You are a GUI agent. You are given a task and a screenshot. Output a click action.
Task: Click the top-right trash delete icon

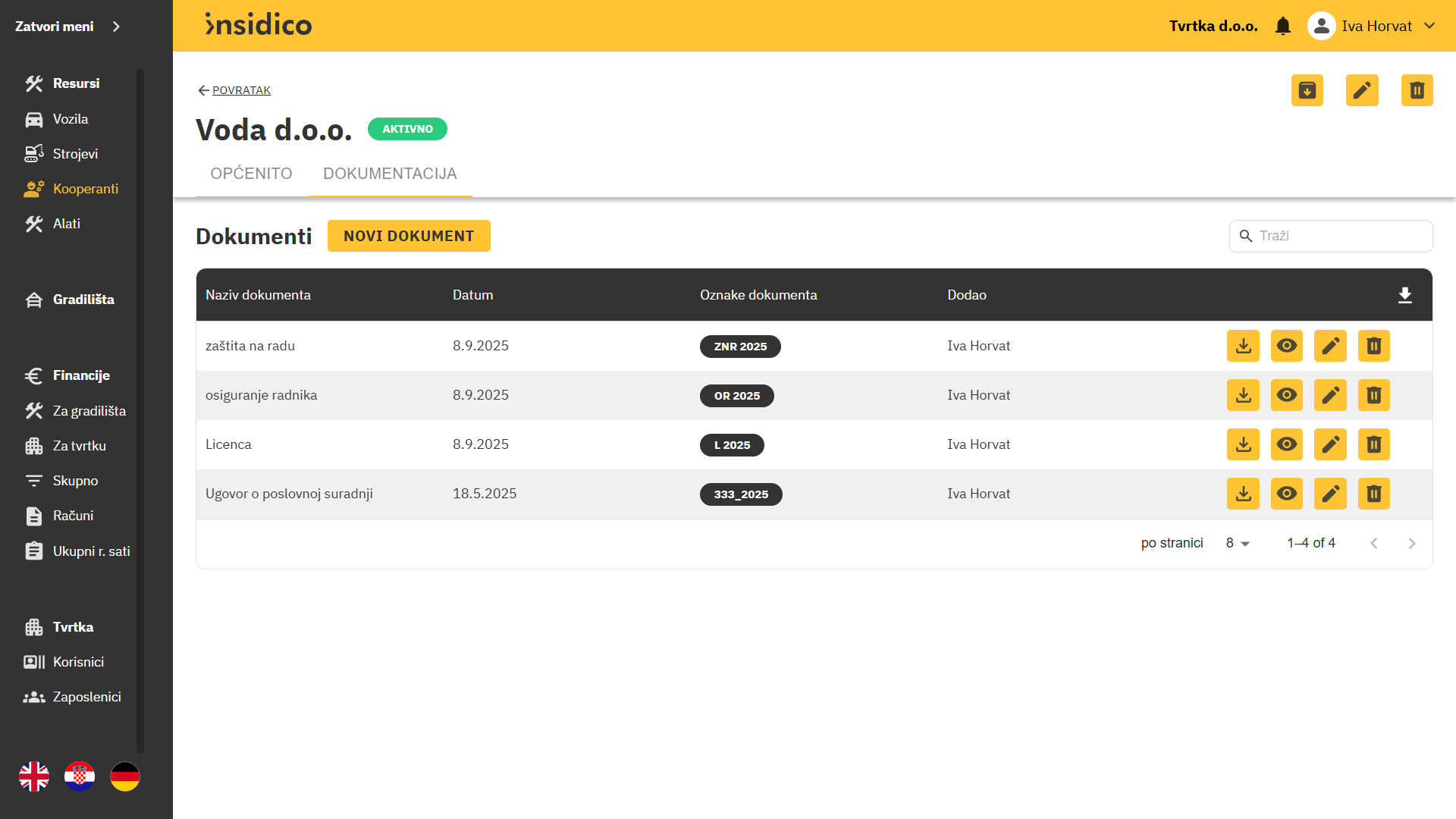coord(1417,90)
